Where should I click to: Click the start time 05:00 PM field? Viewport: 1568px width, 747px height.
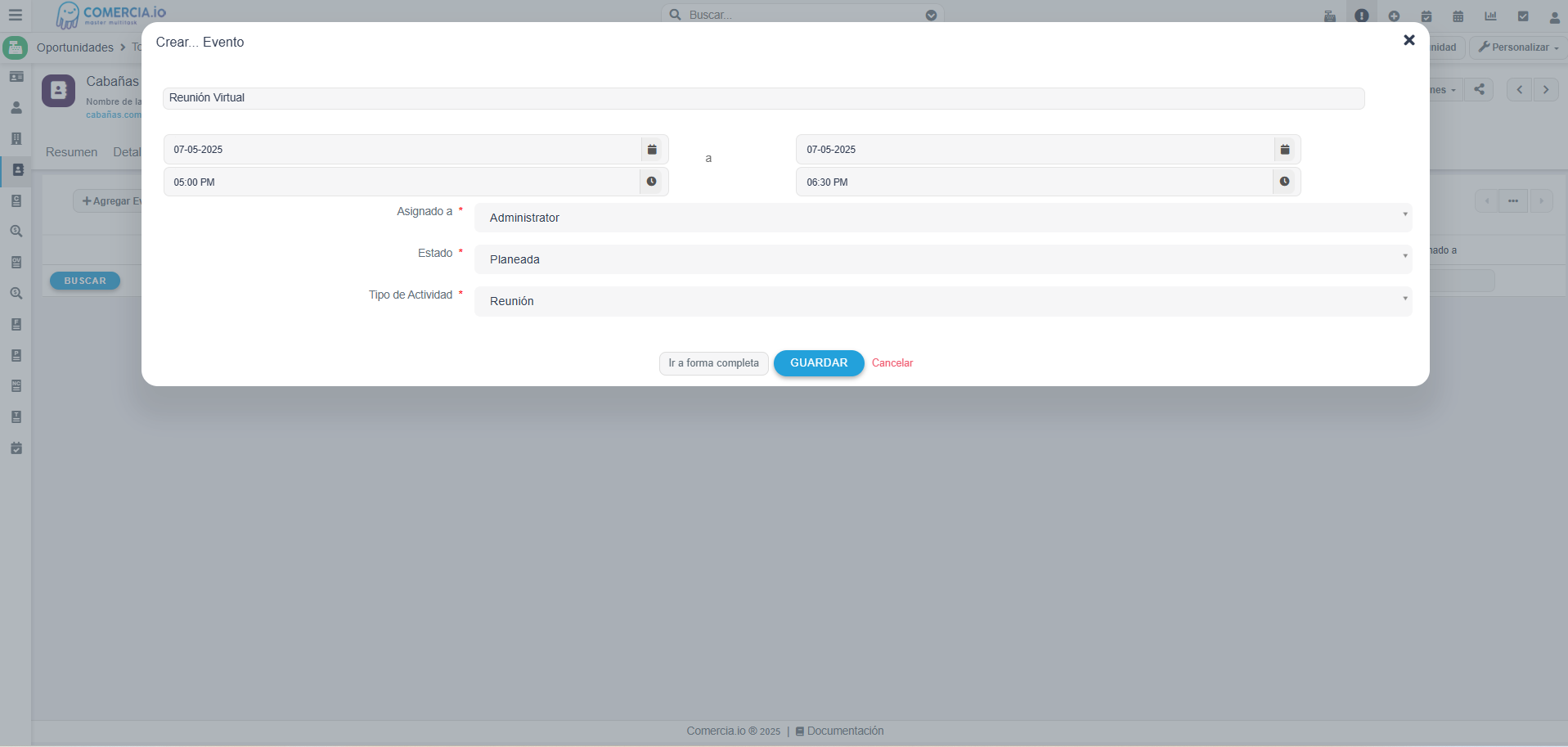(x=401, y=182)
